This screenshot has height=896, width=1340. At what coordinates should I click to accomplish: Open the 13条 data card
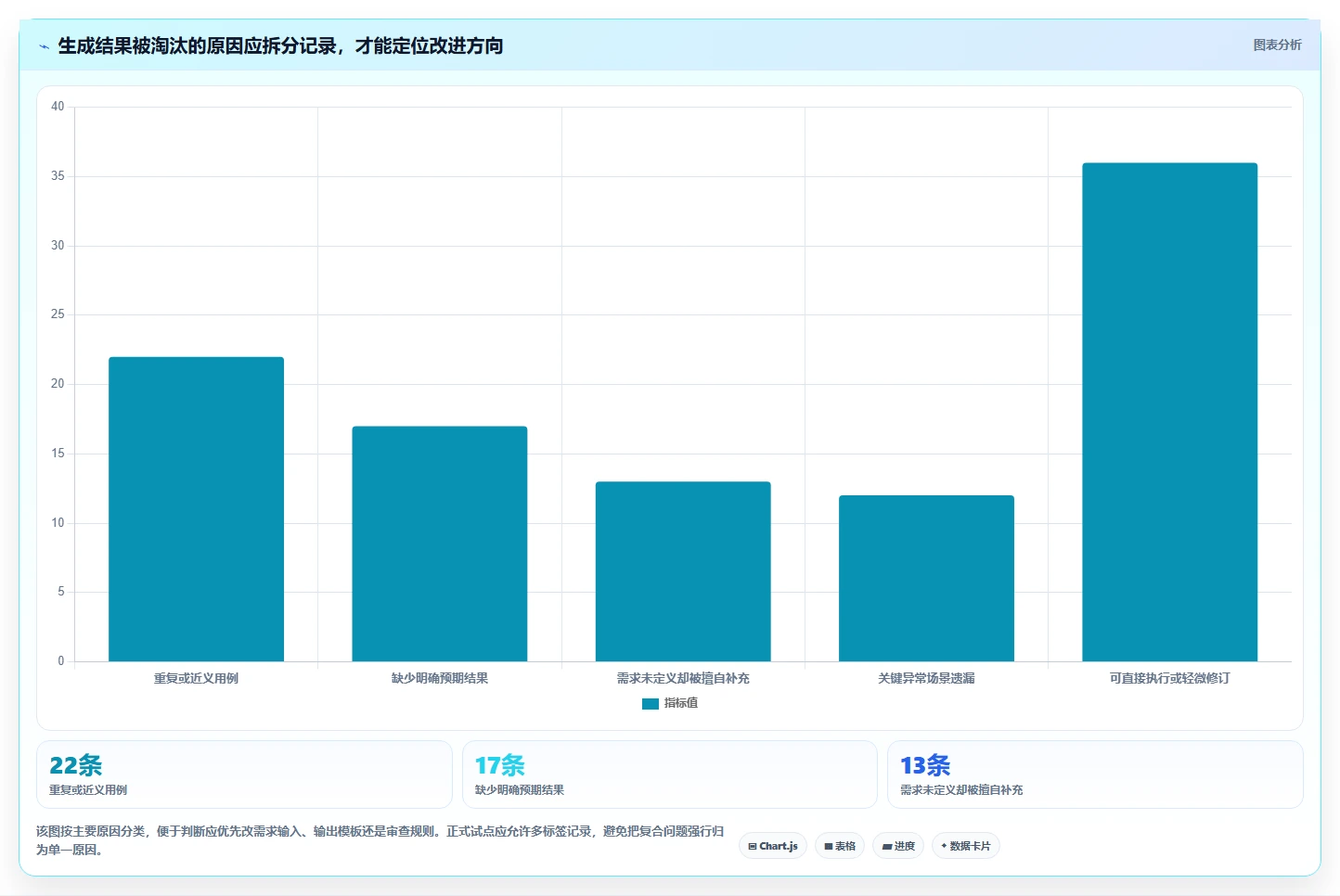click(x=1095, y=774)
